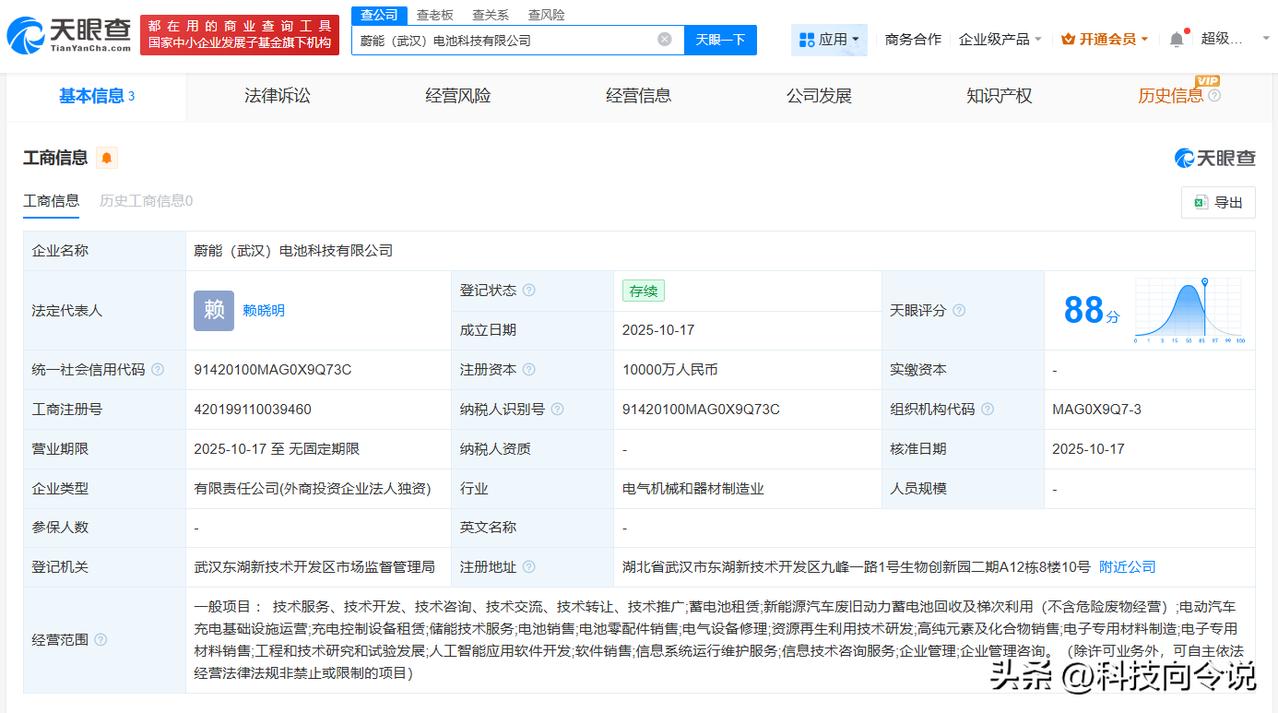The height and width of the screenshot is (713, 1278).
Task: Clear the search box with the x icon
Action: 663,39
